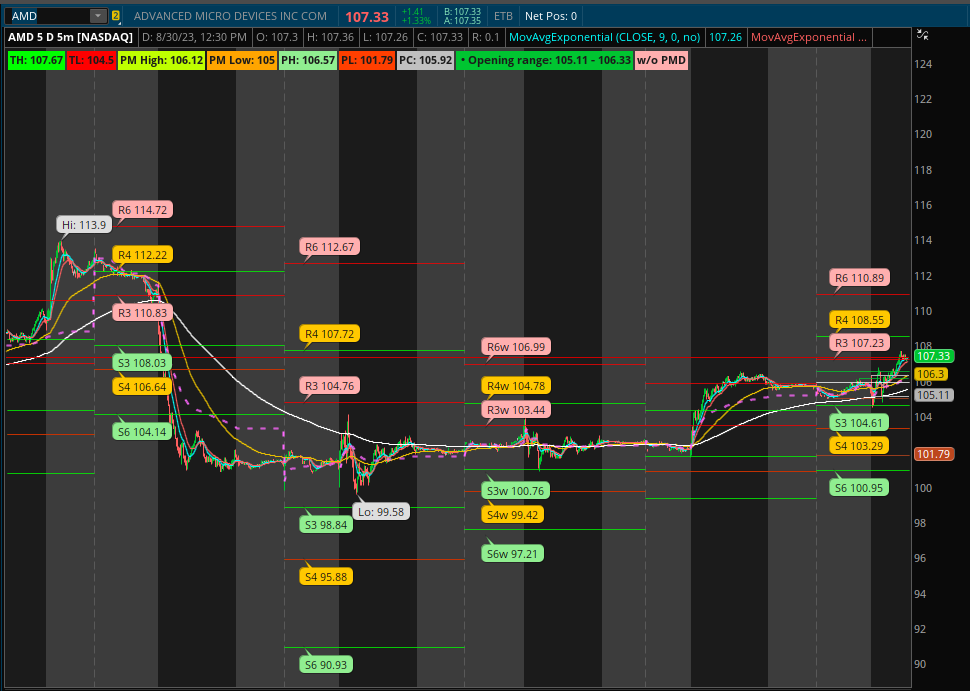Click the R3 107.23 pivot bubble
The width and height of the screenshot is (970, 691).
pos(859,343)
